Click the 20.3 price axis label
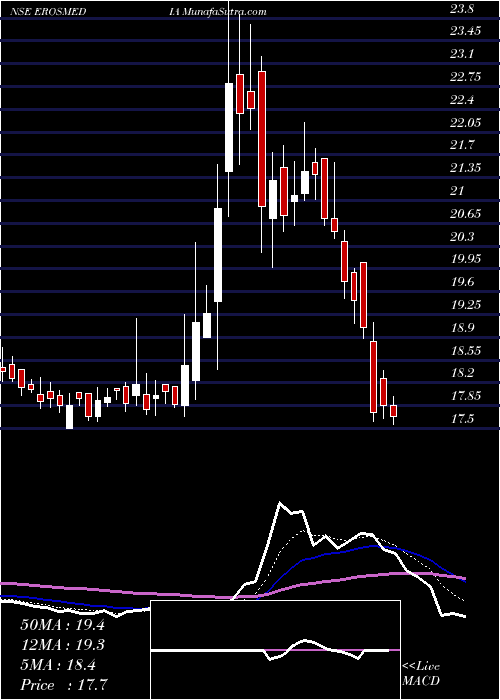Image resolution: width=500 pixels, height=700 pixels. point(462,236)
